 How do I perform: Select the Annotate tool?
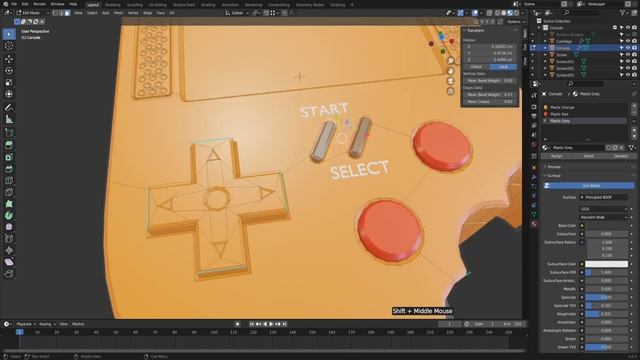tap(9, 107)
